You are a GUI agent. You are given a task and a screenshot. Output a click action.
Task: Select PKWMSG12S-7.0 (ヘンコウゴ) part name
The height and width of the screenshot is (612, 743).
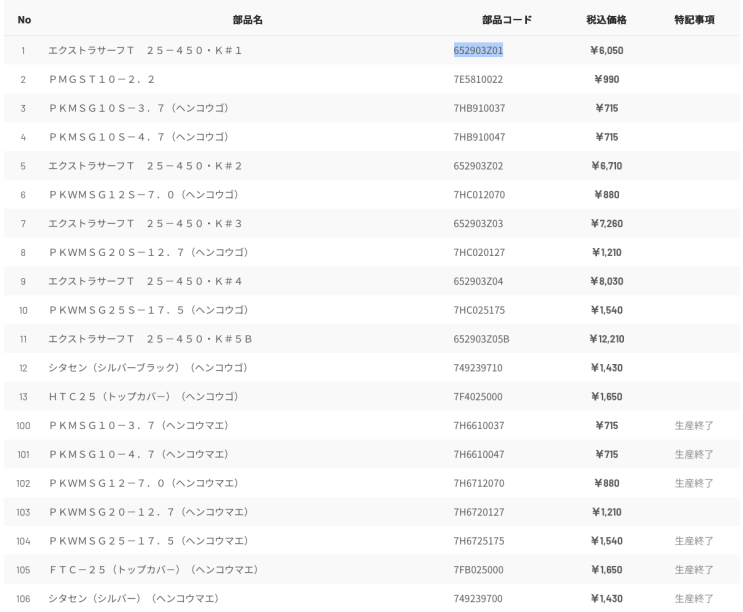point(144,195)
